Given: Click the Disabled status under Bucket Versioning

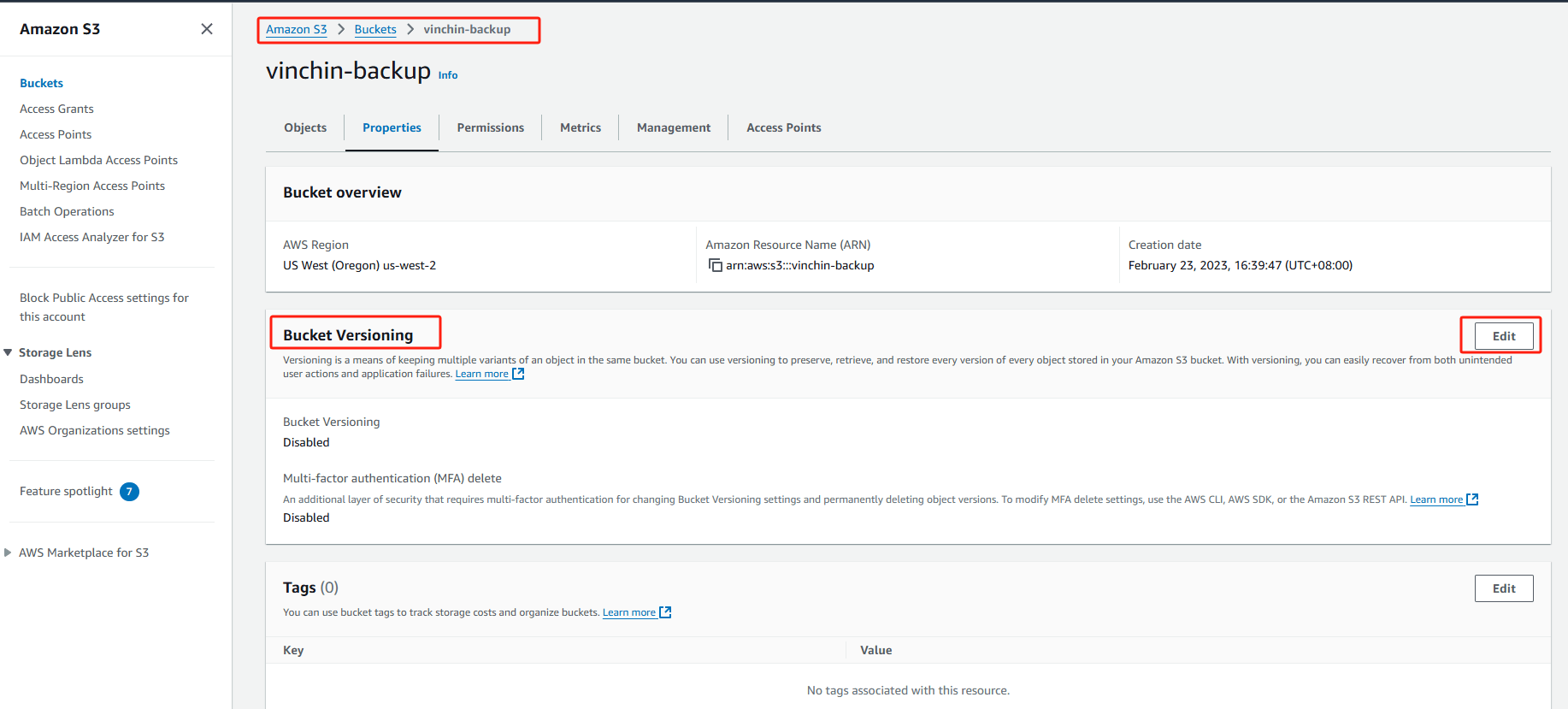Looking at the screenshot, I should point(306,442).
